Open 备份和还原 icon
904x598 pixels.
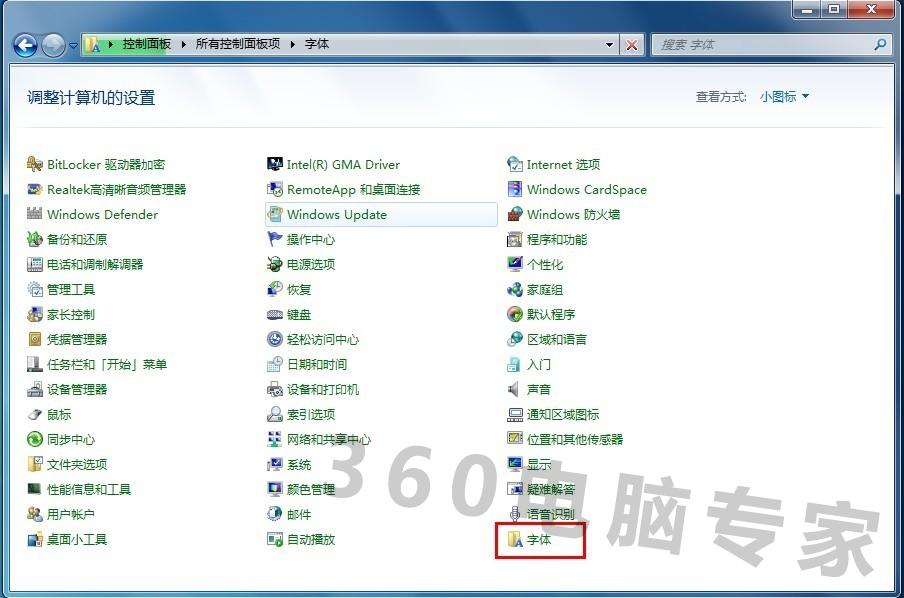point(35,239)
